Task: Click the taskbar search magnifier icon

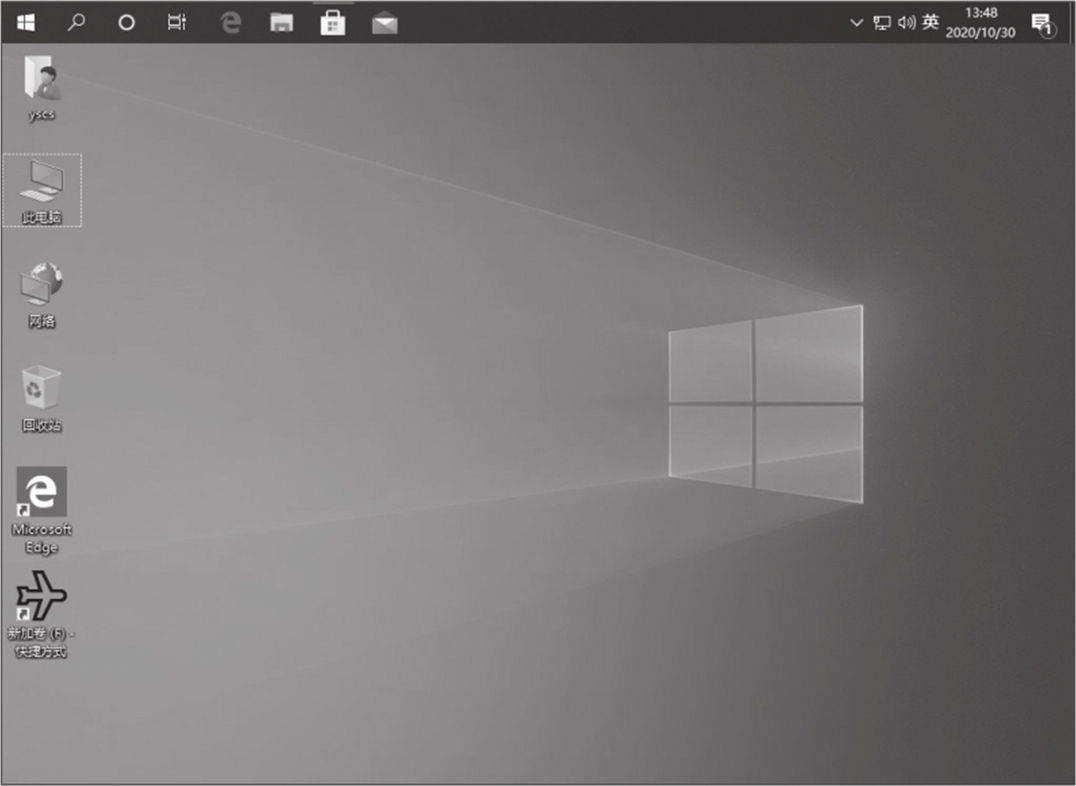Action: (x=76, y=23)
